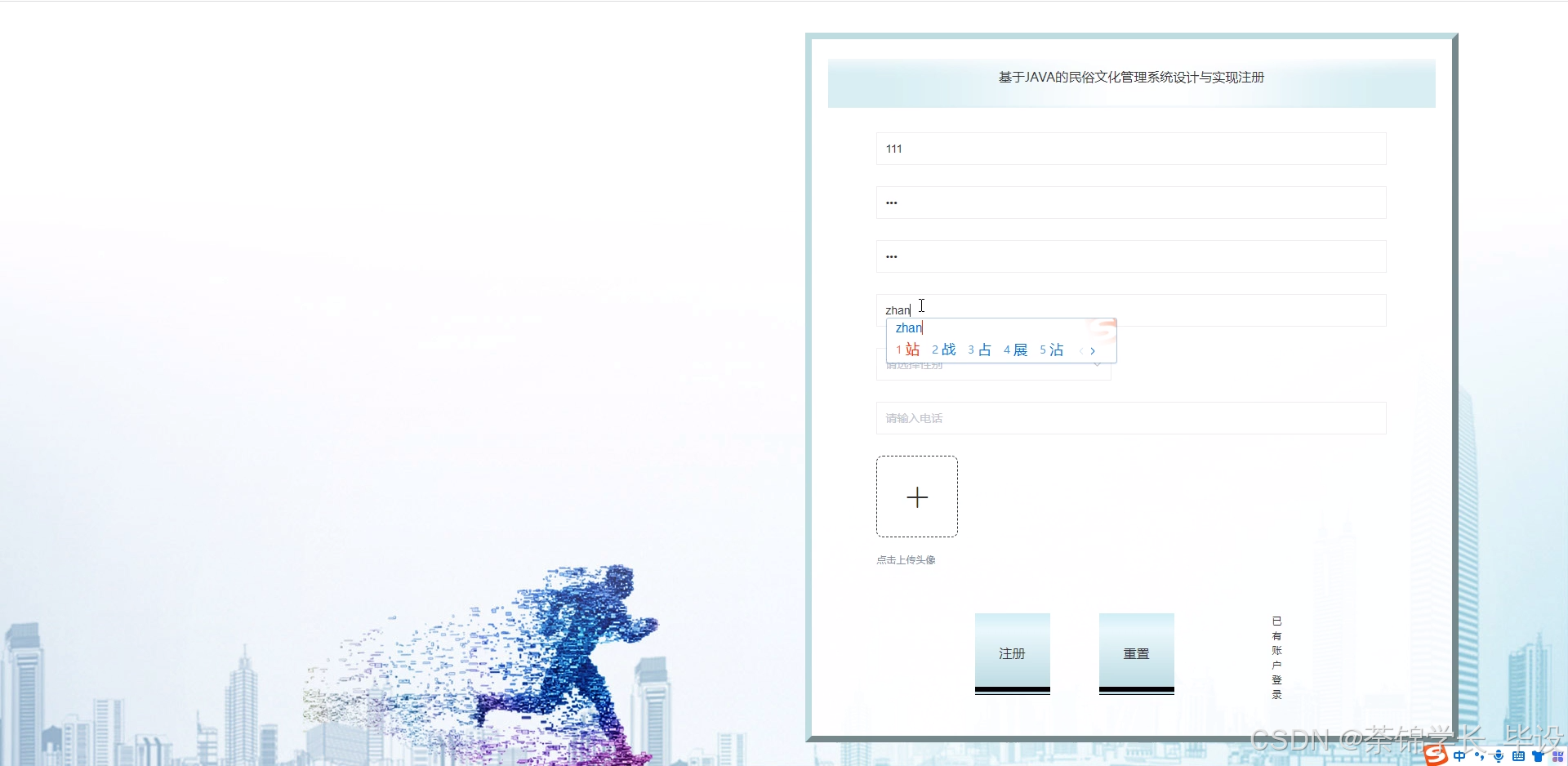Viewport: 1568px width, 766px height.
Task: Click the Sogou input method logo icon
Action: (1436, 757)
